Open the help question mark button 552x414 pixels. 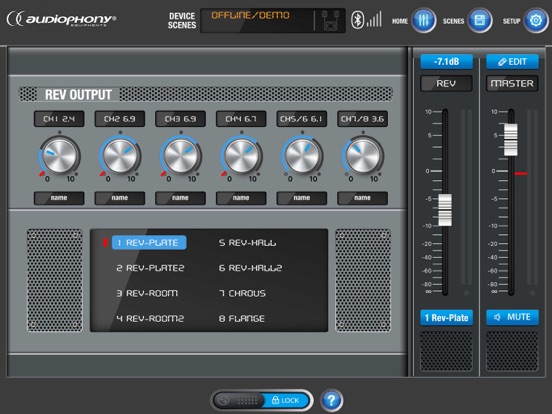331,400
